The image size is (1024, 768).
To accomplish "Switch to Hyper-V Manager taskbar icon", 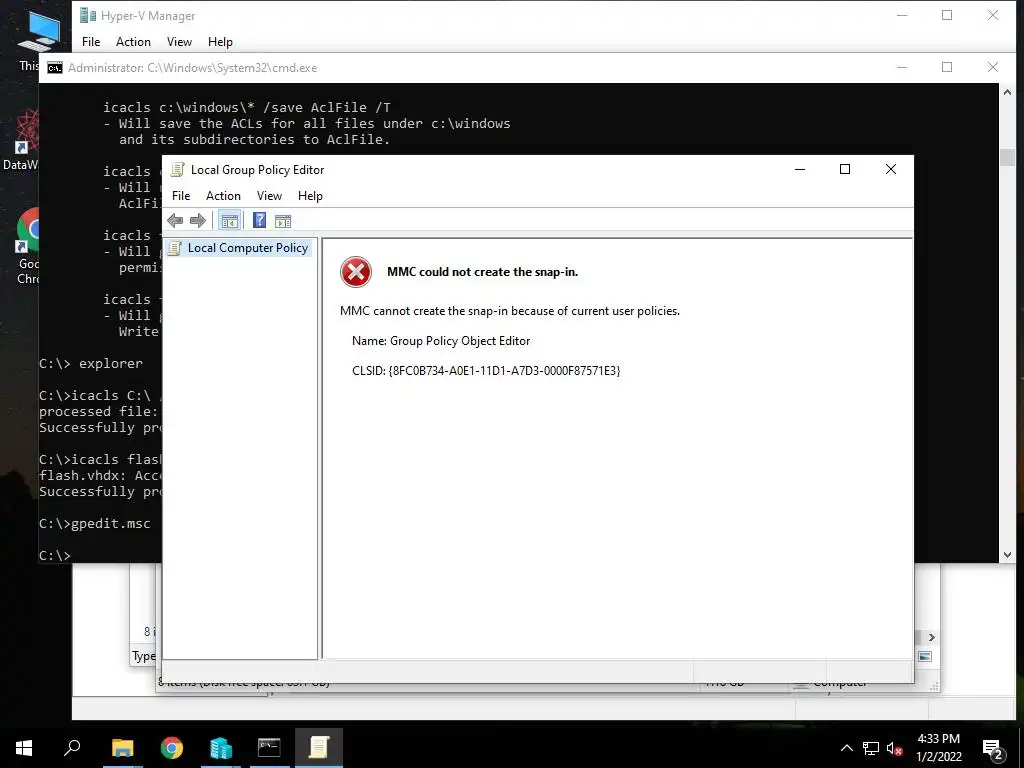I will click(221, 748).
